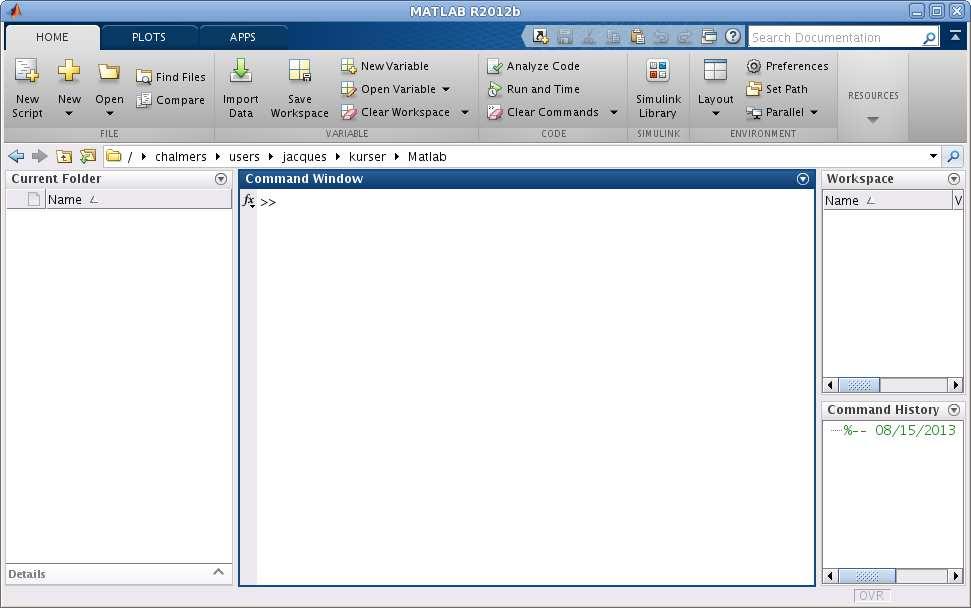Click the forward navigation arrow
971x608 pixels.
40,156
